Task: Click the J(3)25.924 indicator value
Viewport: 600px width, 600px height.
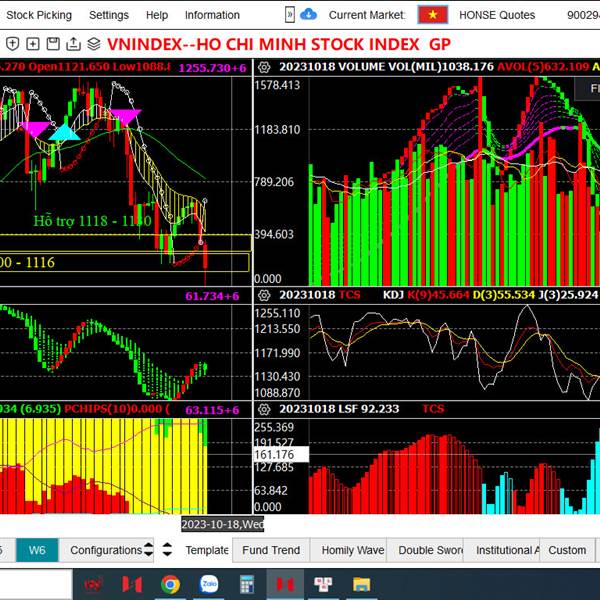Action: pyautogui.click(x=568, y=295)
